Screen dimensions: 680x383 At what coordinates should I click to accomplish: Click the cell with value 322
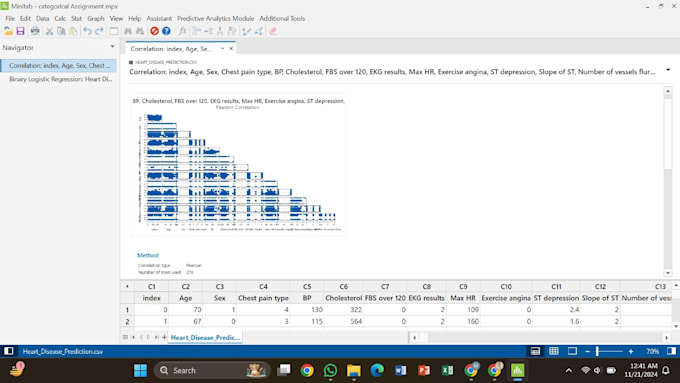click(343, 310)
